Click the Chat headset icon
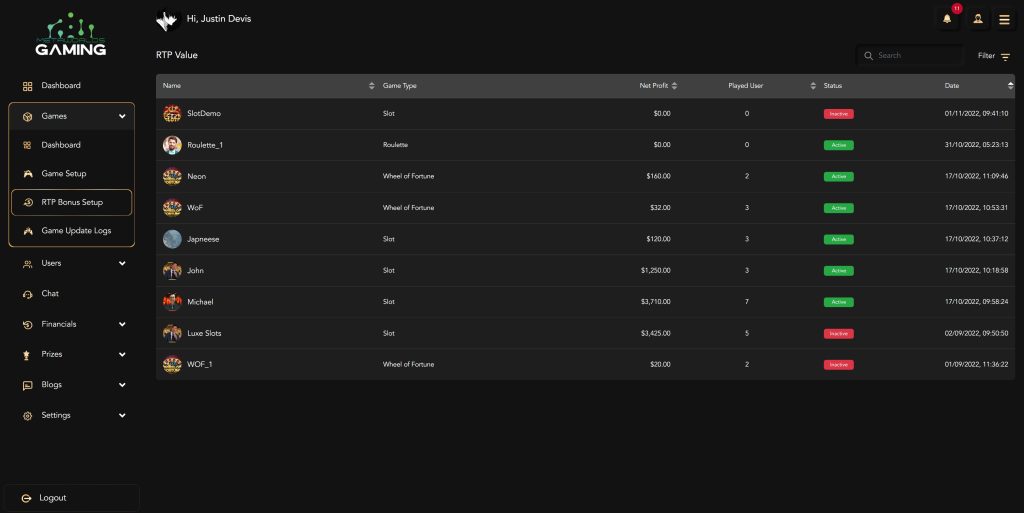This screenshot has height=513, width=1024. pos(28,294)
